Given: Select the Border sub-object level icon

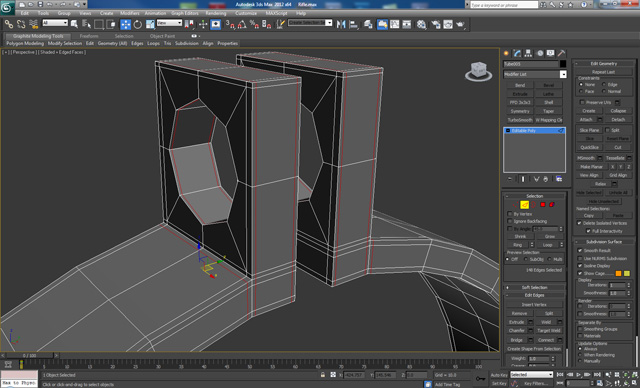Looking at the screenshot, I should [x=533, y=205].
